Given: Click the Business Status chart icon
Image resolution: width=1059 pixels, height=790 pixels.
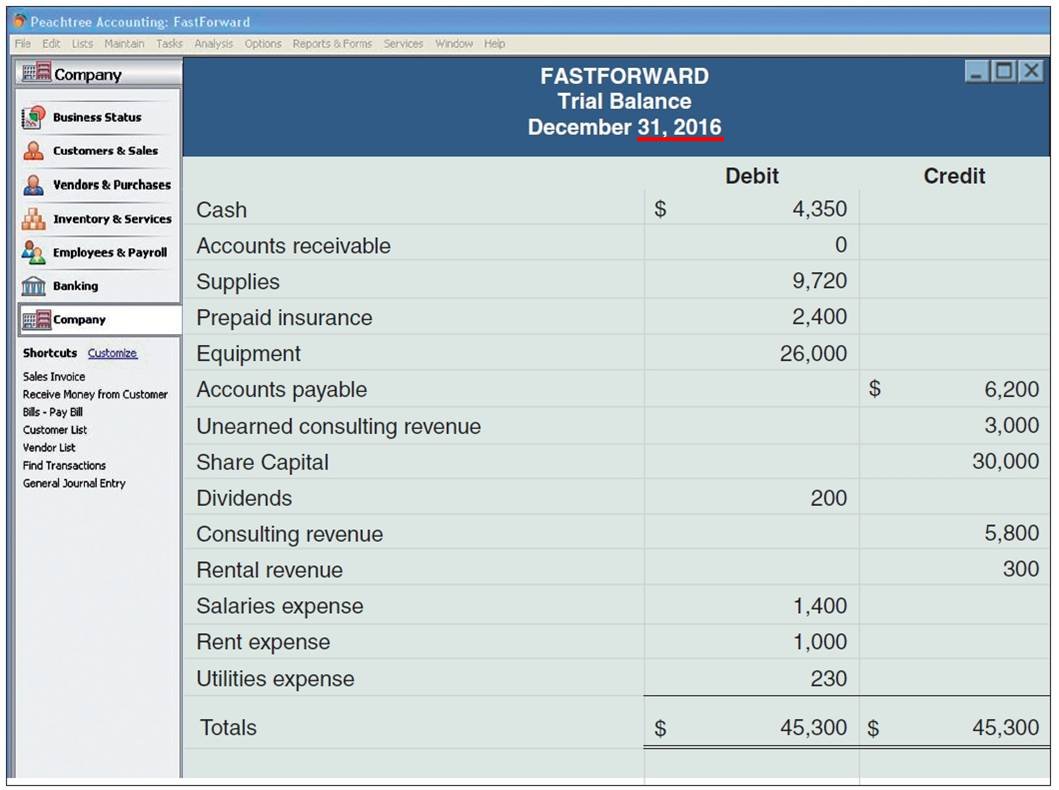Looking at the screenshot, I should [x=34, y=117].
